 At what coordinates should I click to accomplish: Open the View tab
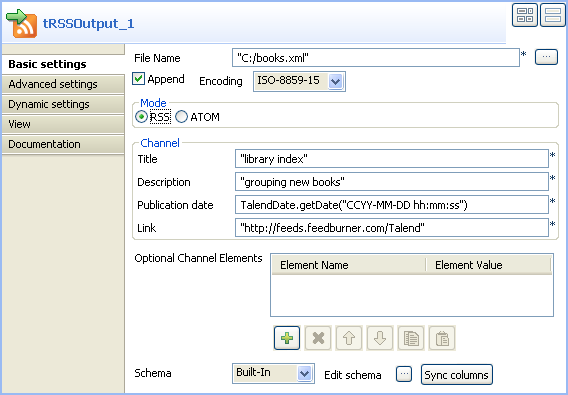(x=63, y=124)
